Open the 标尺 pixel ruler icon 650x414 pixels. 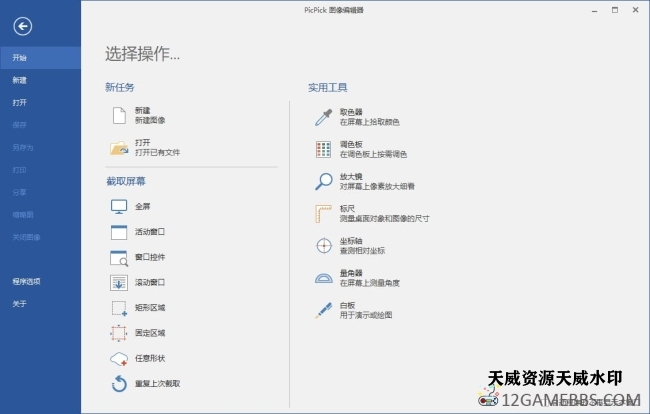point(323,213)
